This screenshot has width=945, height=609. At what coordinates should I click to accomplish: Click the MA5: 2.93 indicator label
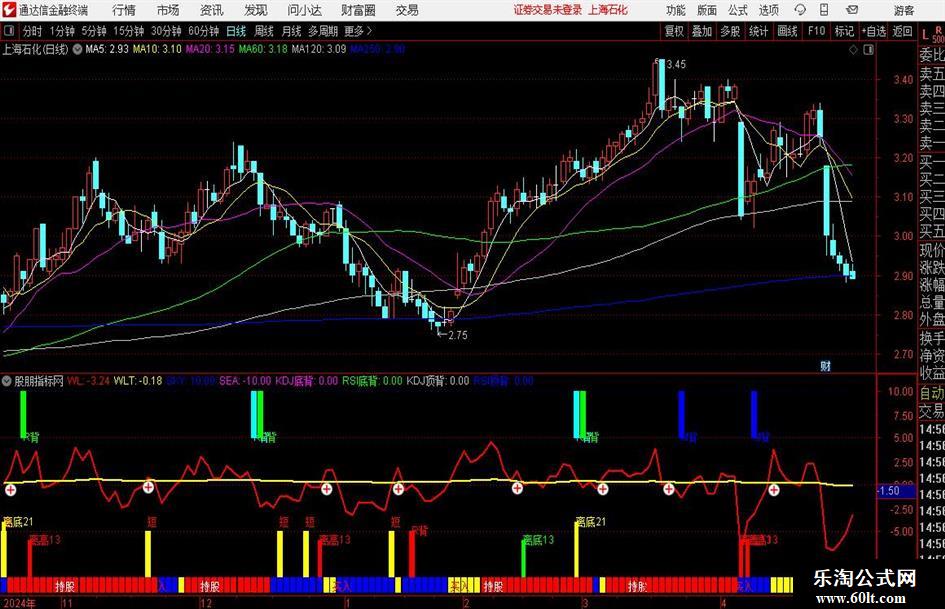point(107,49)
